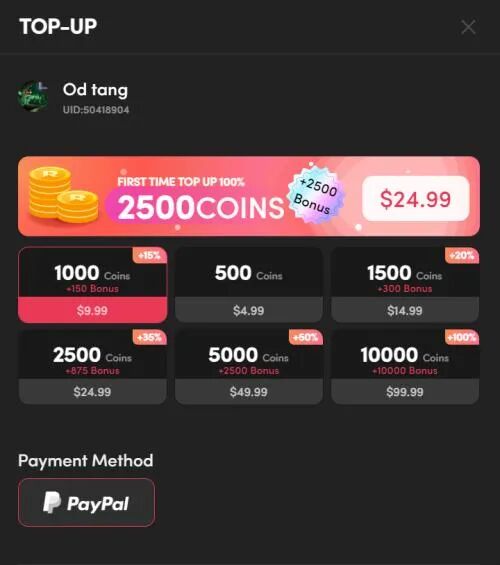The image size is (500, 565).
Task: Click the UID:50418904 text
Action: (x=96, y=110)
